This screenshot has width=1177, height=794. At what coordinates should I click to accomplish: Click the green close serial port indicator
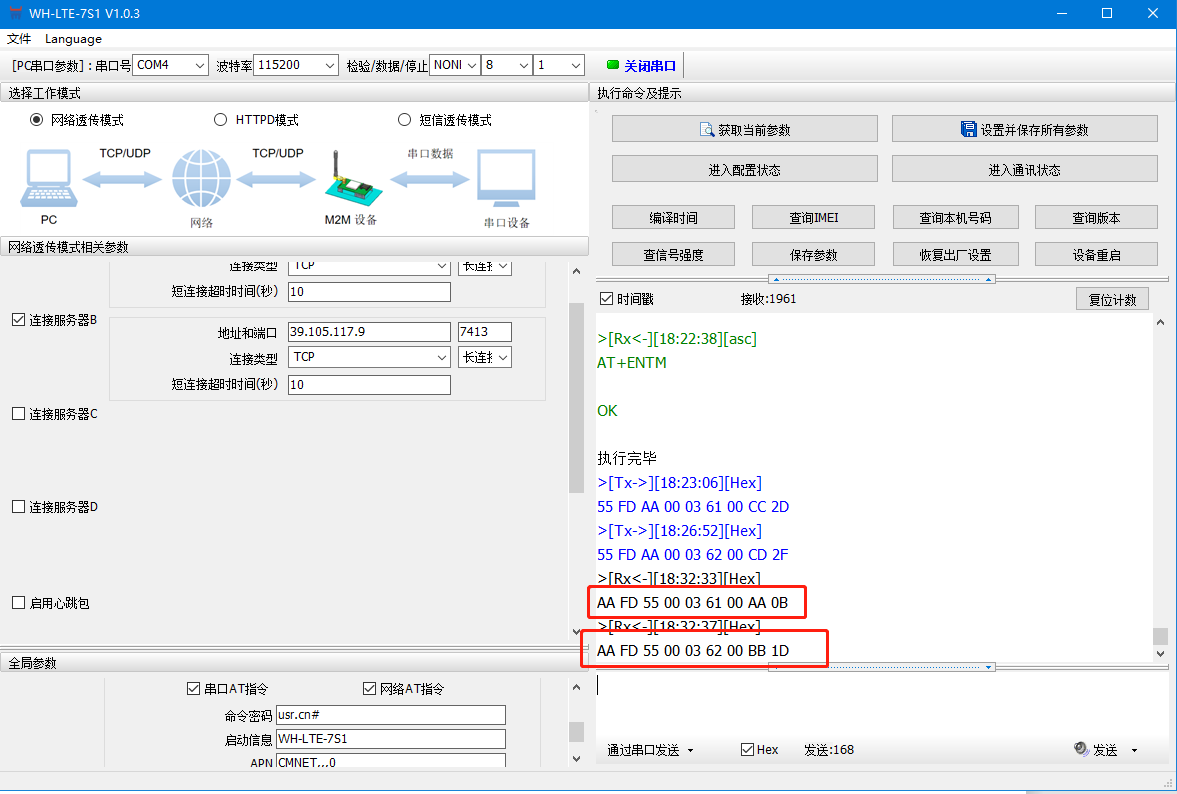(613, 65)
